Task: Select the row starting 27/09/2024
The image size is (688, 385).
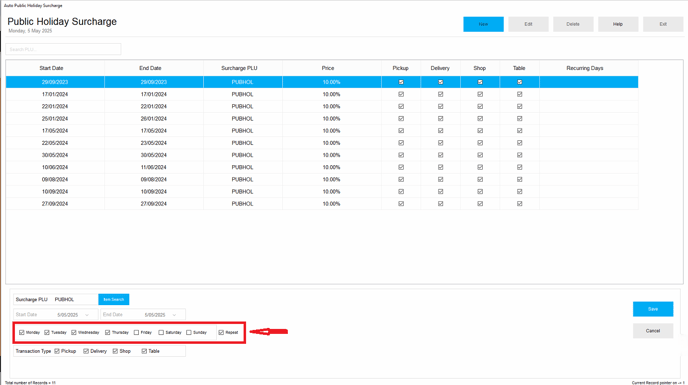Action: coord(322,204)
